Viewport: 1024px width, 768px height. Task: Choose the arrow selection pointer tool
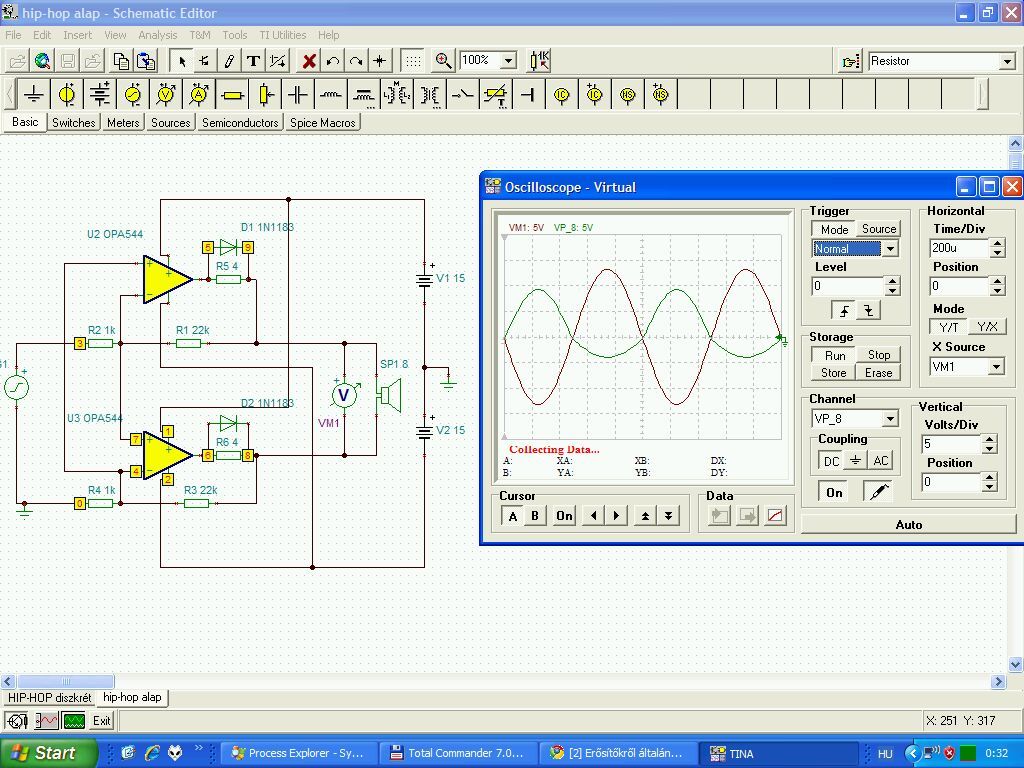[182, 61]
